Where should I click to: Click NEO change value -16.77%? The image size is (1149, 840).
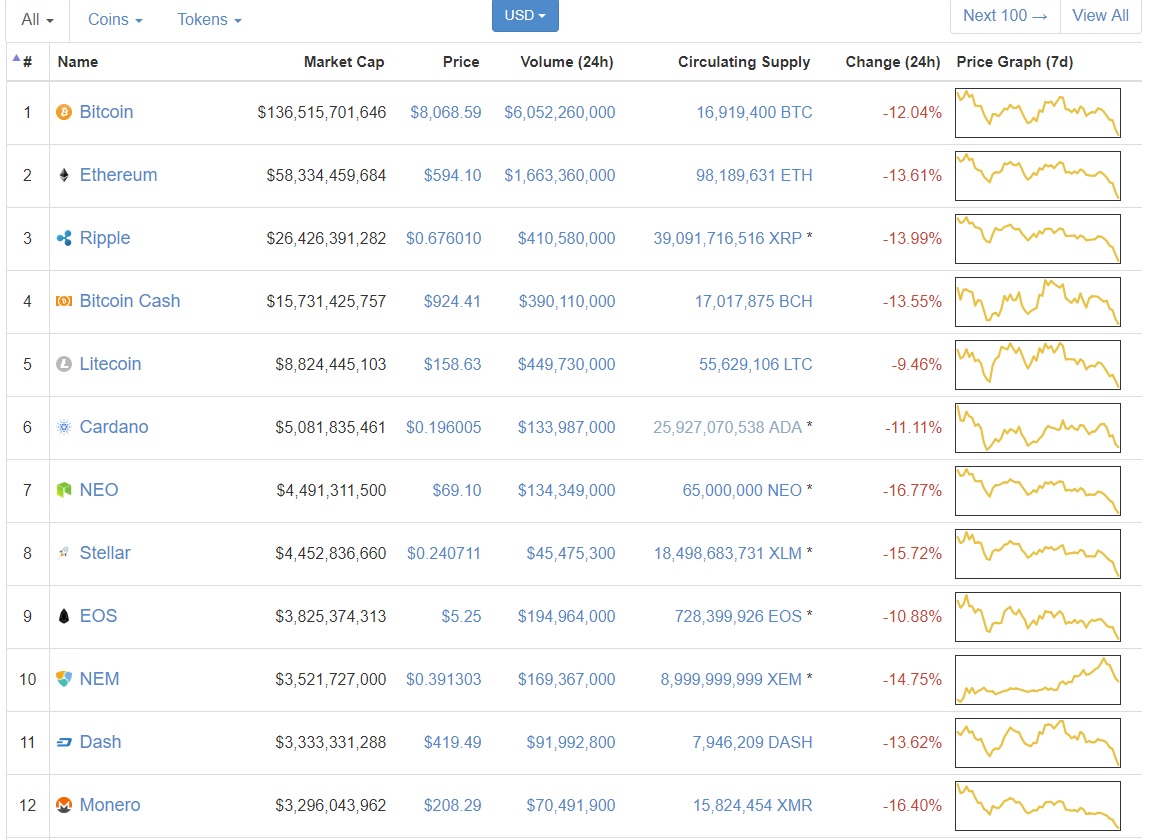[x=912, y=491]
